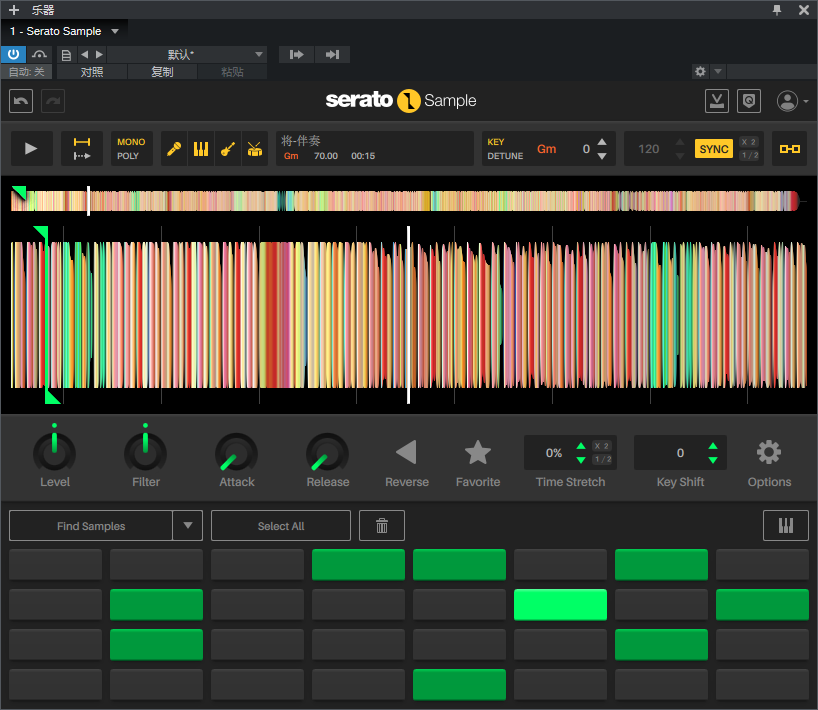This screenshot has height=710, width=818.
Task: Toggle tempo X 2 beside SYNC
Action: 749,142
